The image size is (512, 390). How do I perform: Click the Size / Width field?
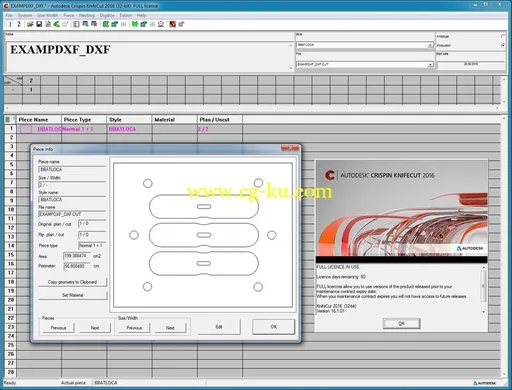coord(72,185)
